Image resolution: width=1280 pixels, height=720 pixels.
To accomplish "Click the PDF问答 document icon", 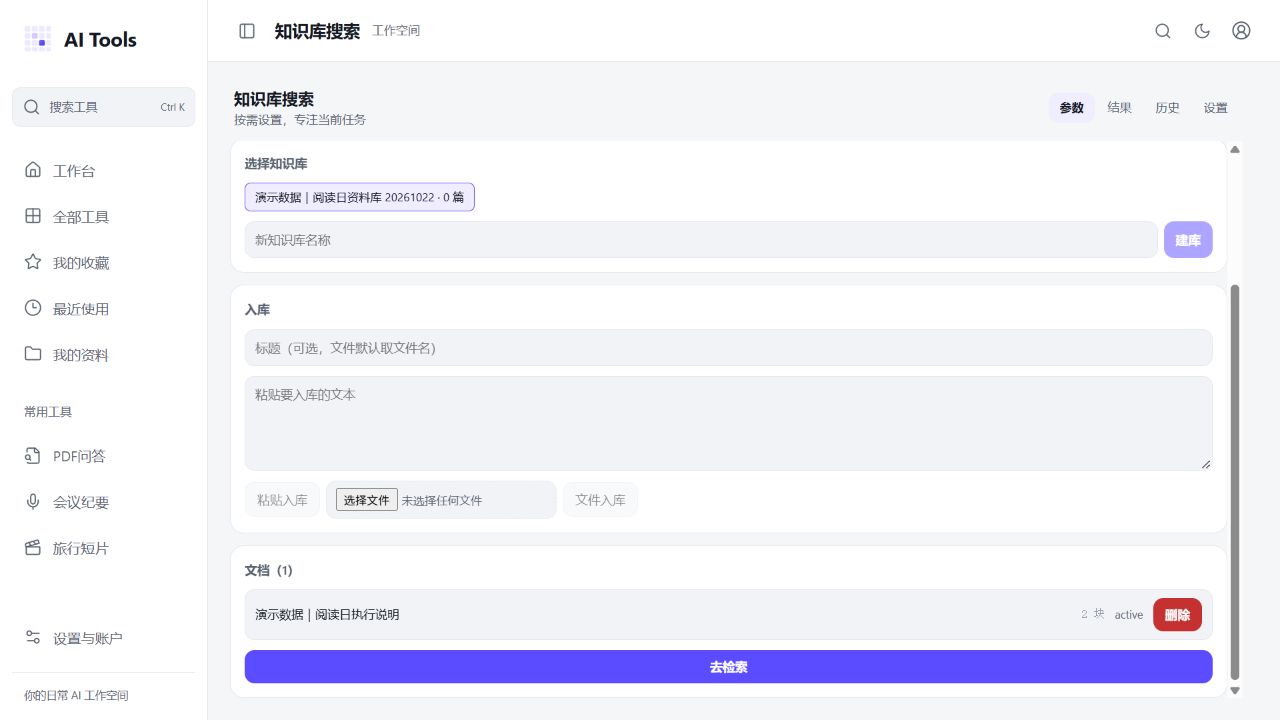I will tap(33, 456).
